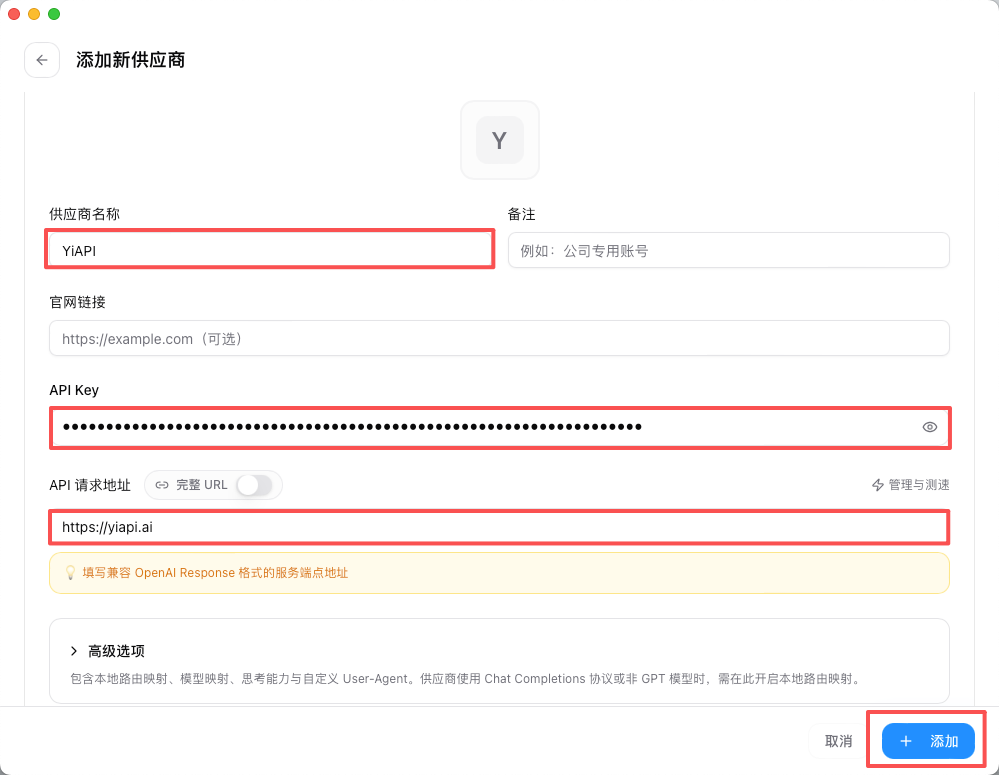This screenshot has width=999, height=775.
Task: Close window with red button
Action: [x=14, y=14]
